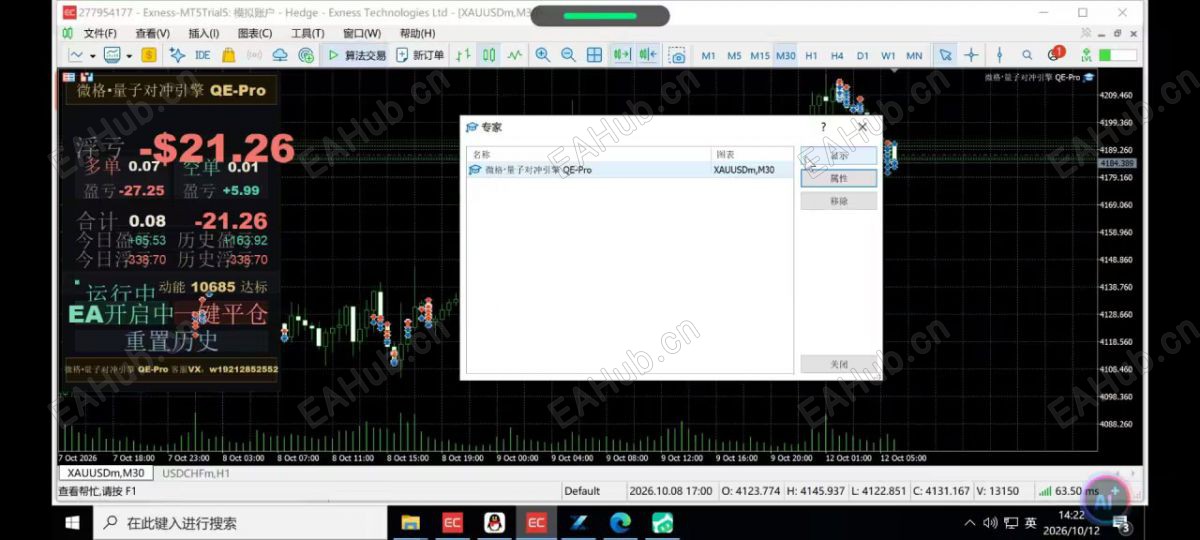This screenshot has height=540, width=1200.
Task: Open the 文件(F) menu
Action: 100,33
